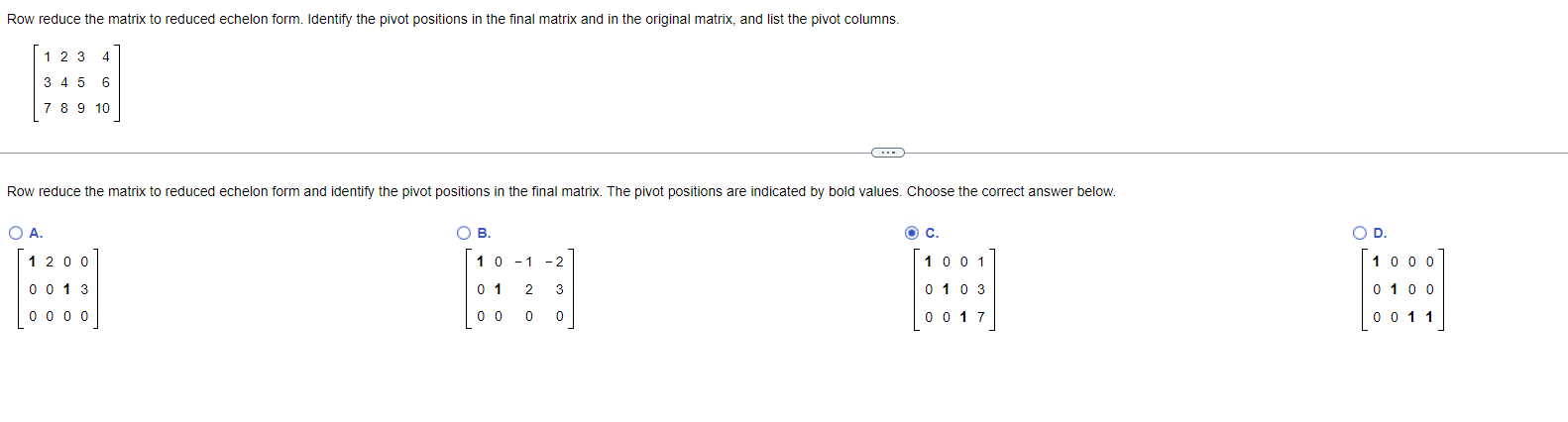Click the original 3x4 matrix
Screen dimensions: 1568x422
point(76,83)
